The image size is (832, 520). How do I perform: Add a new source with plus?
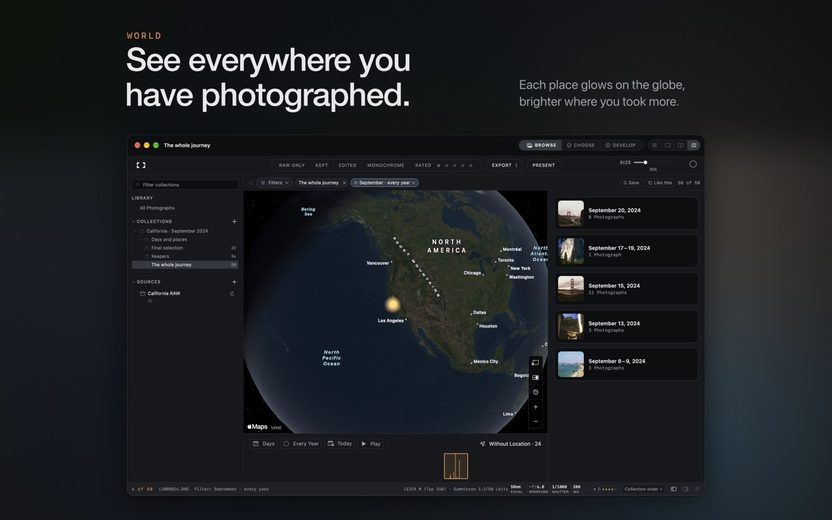point(234,282)
